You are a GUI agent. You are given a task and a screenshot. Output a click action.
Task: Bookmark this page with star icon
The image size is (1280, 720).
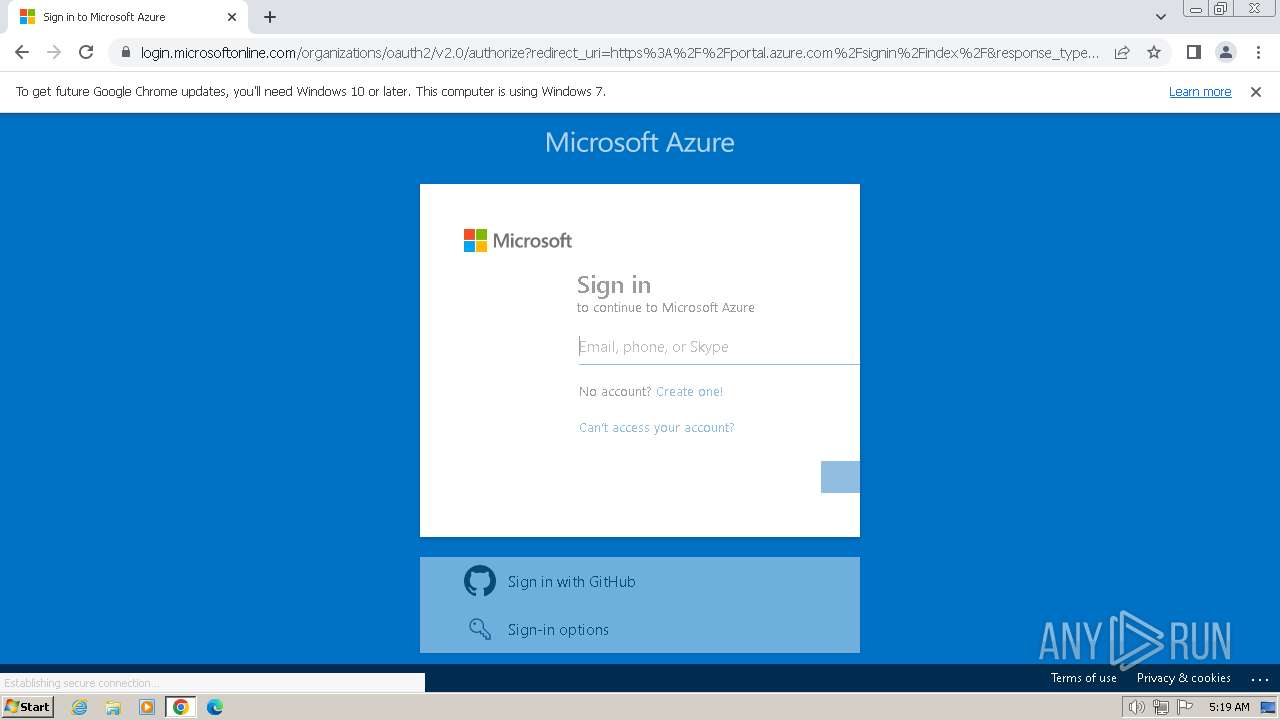[1154, 52]
